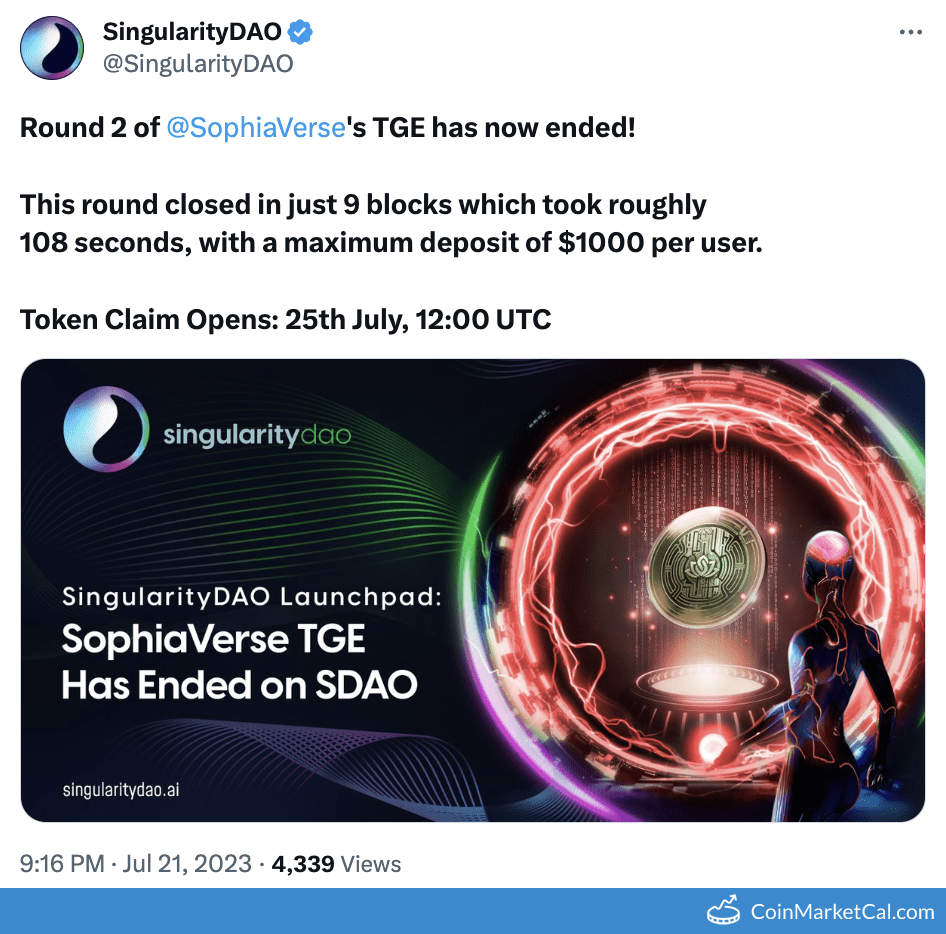This screenshot has height=934, width=946.
Task: Click the blue verified badge
Action: pos(300,32)
